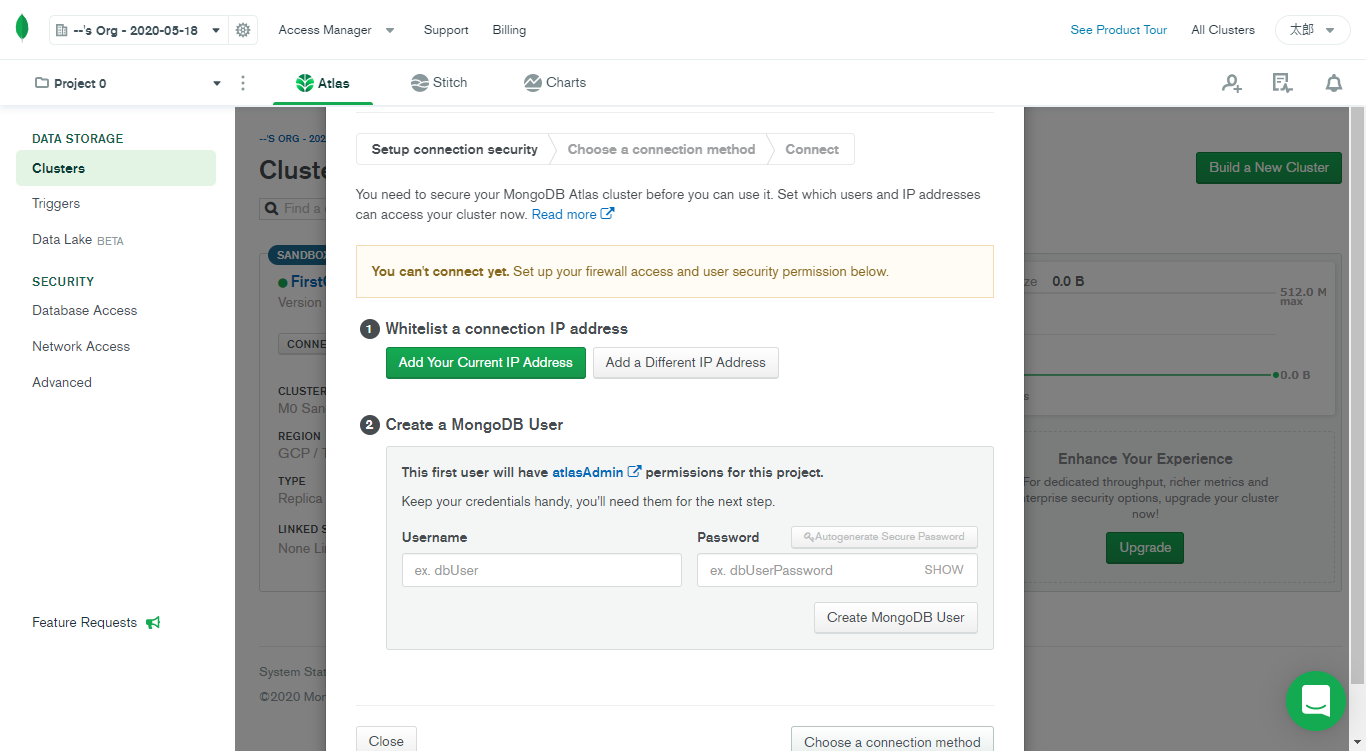Screen dimensions: 1366x751
Task: Switch to the Charts tab
Action: coord(555,83)
